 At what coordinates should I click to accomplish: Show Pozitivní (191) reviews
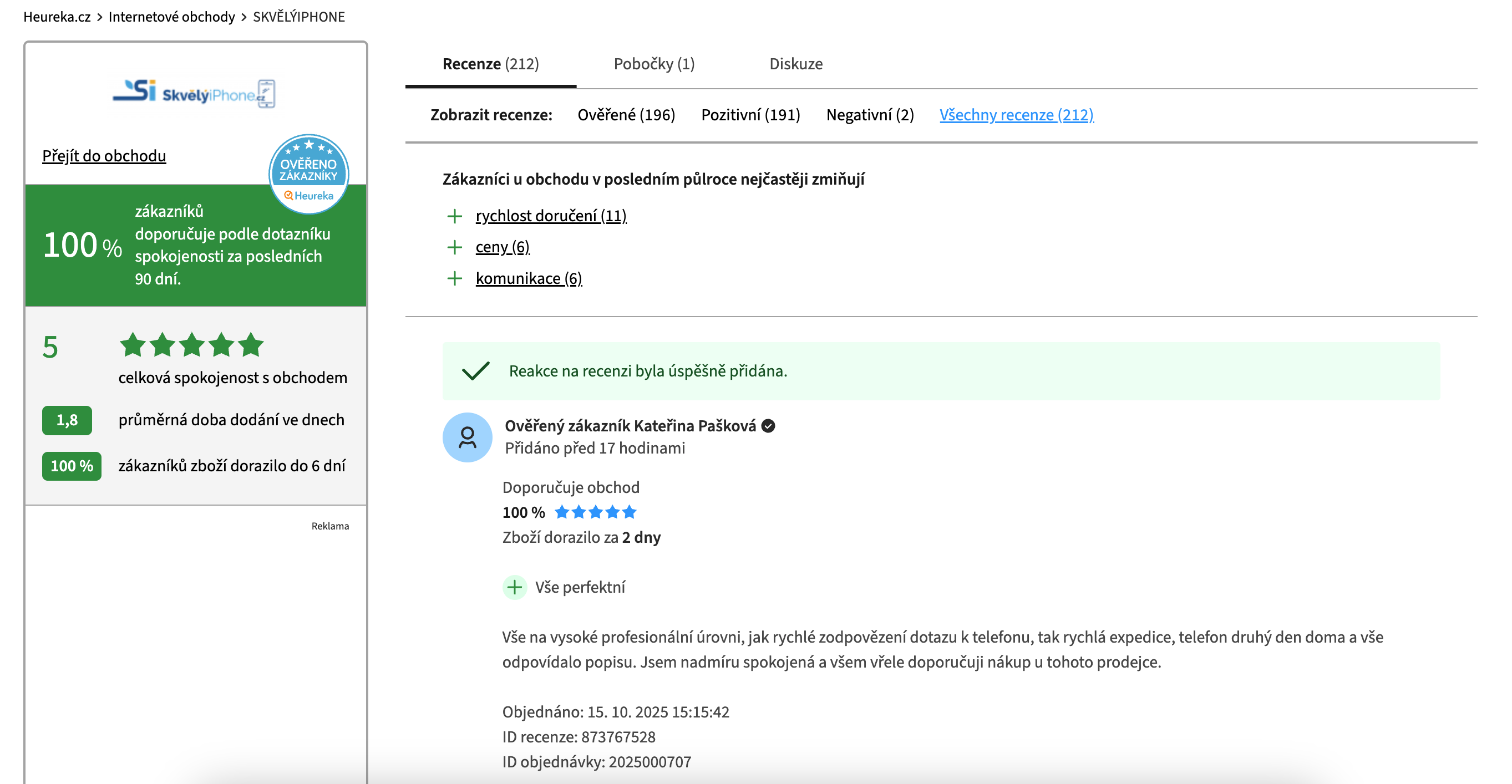750,115
